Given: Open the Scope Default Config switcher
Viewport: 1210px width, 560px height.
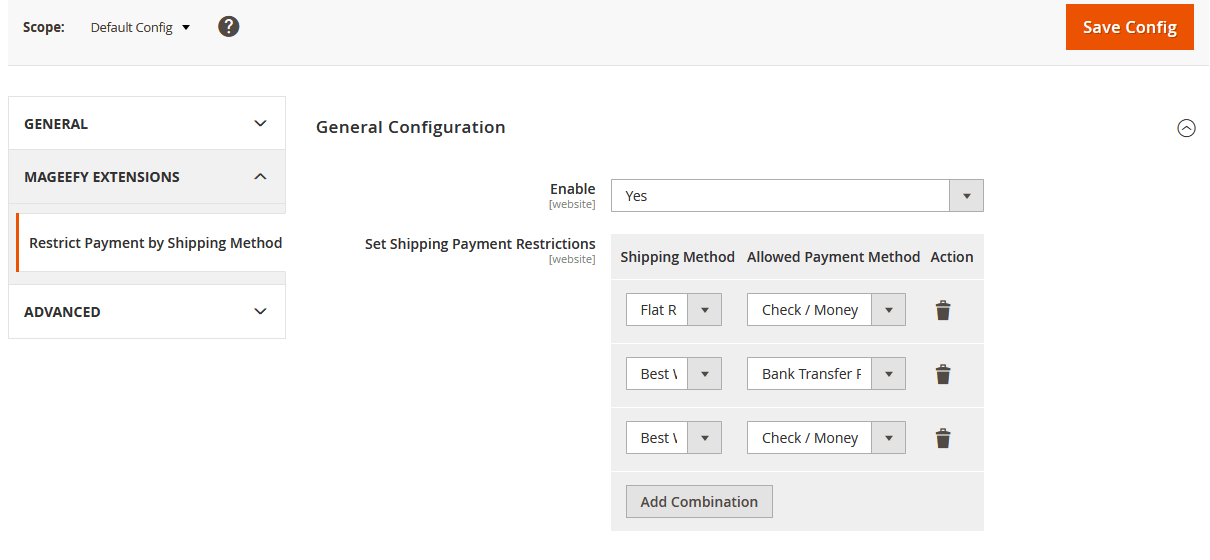Looking at the screenshot, I should coord(140,27).
